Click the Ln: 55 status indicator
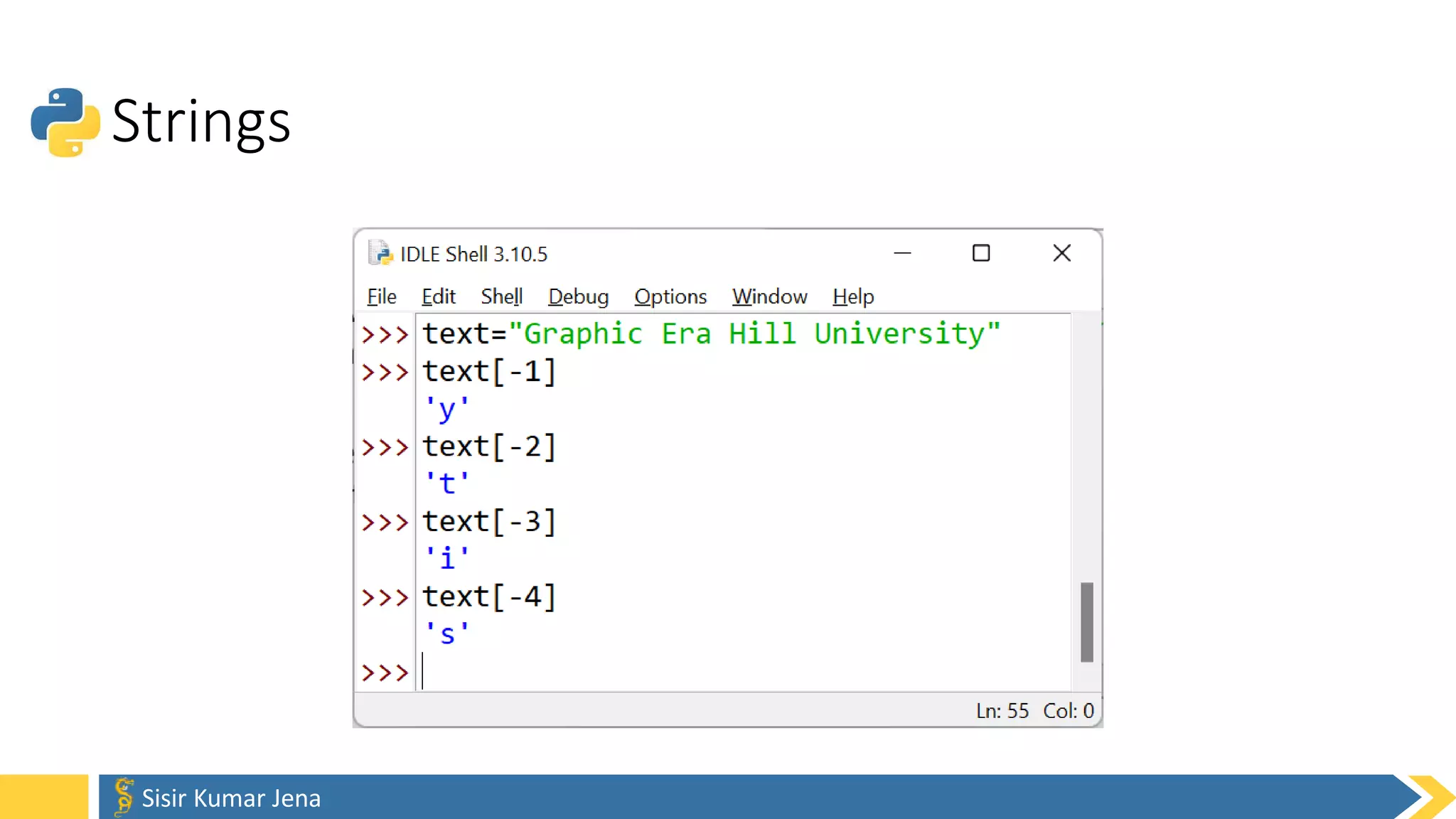The image size is (1456, 819). tap(1002, 710)
